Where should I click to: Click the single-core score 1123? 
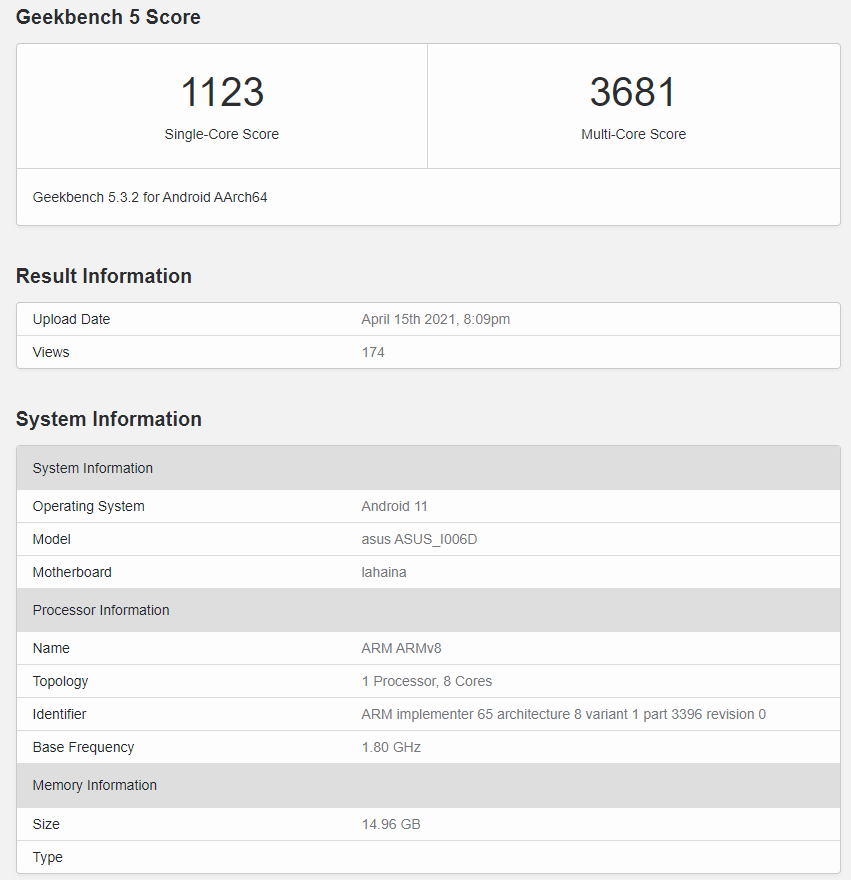click(222, 93)
